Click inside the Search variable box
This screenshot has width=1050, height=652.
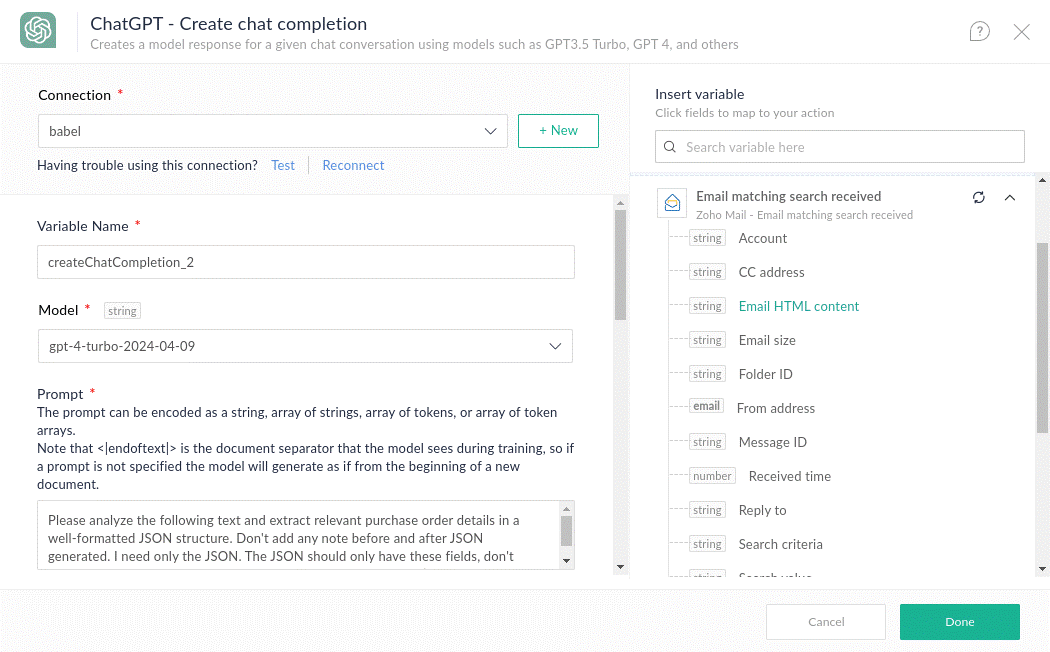click(x=850, y=147)
